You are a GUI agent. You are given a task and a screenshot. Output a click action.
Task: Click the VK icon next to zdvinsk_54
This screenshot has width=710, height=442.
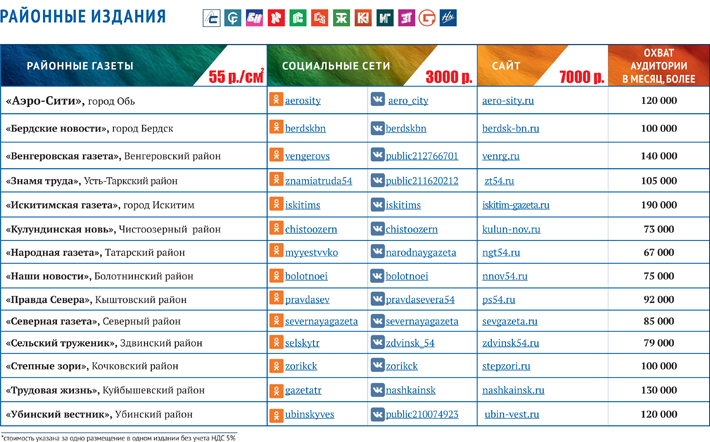(x=377, y=342)
